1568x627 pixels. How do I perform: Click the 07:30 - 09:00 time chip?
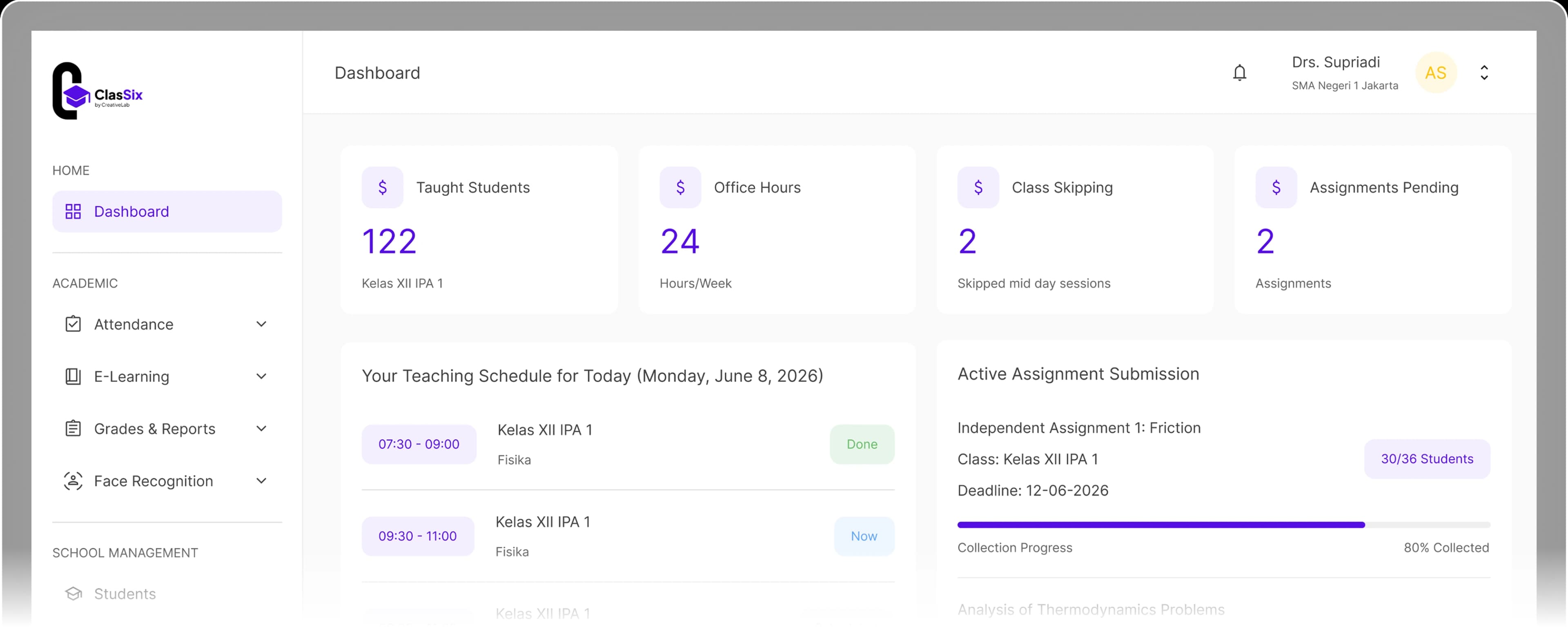[419, 445]
